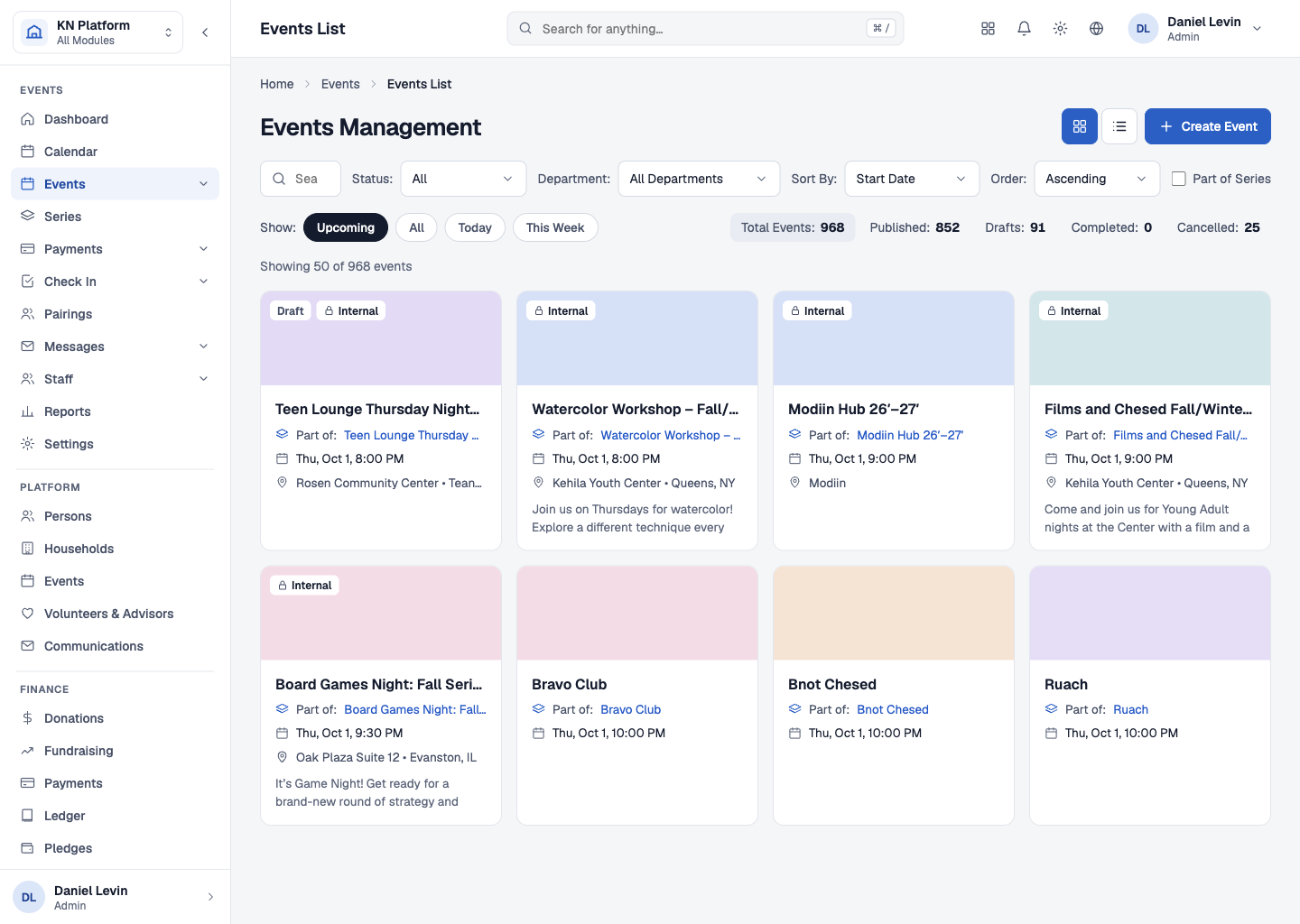Expand the KN Platform module switcher
Screen dimensions: 1300x924
point(97,32)
